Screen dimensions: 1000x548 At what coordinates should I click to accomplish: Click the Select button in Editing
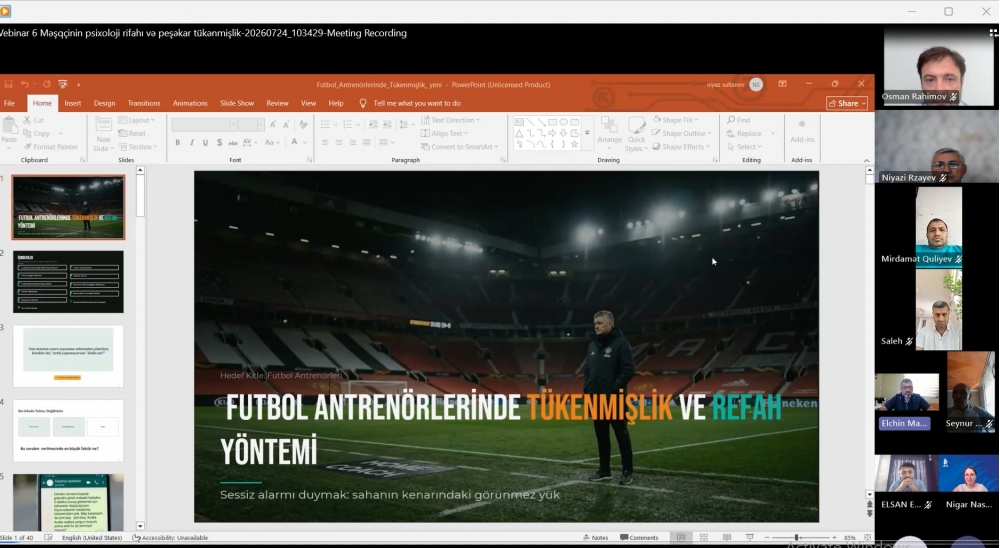746,147
